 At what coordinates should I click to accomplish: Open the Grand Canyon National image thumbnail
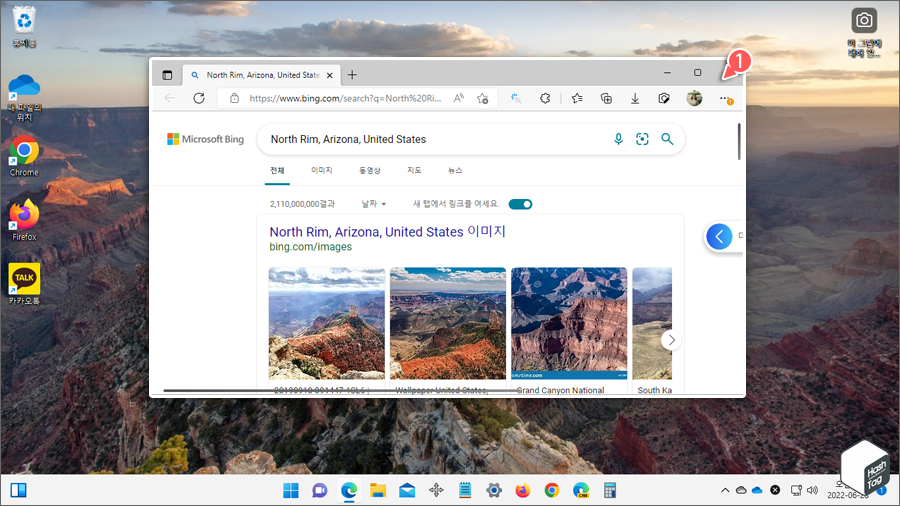[569, 323]
